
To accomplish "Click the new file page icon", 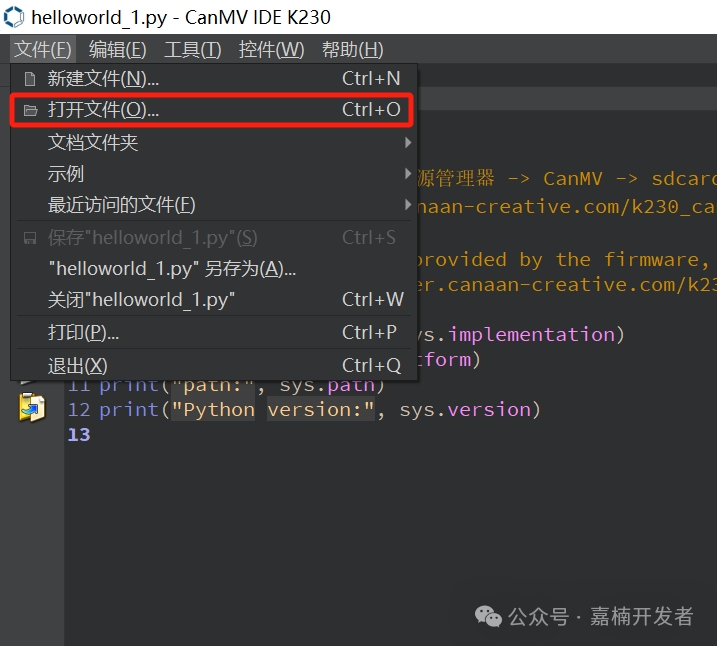I will coord(30,79).
